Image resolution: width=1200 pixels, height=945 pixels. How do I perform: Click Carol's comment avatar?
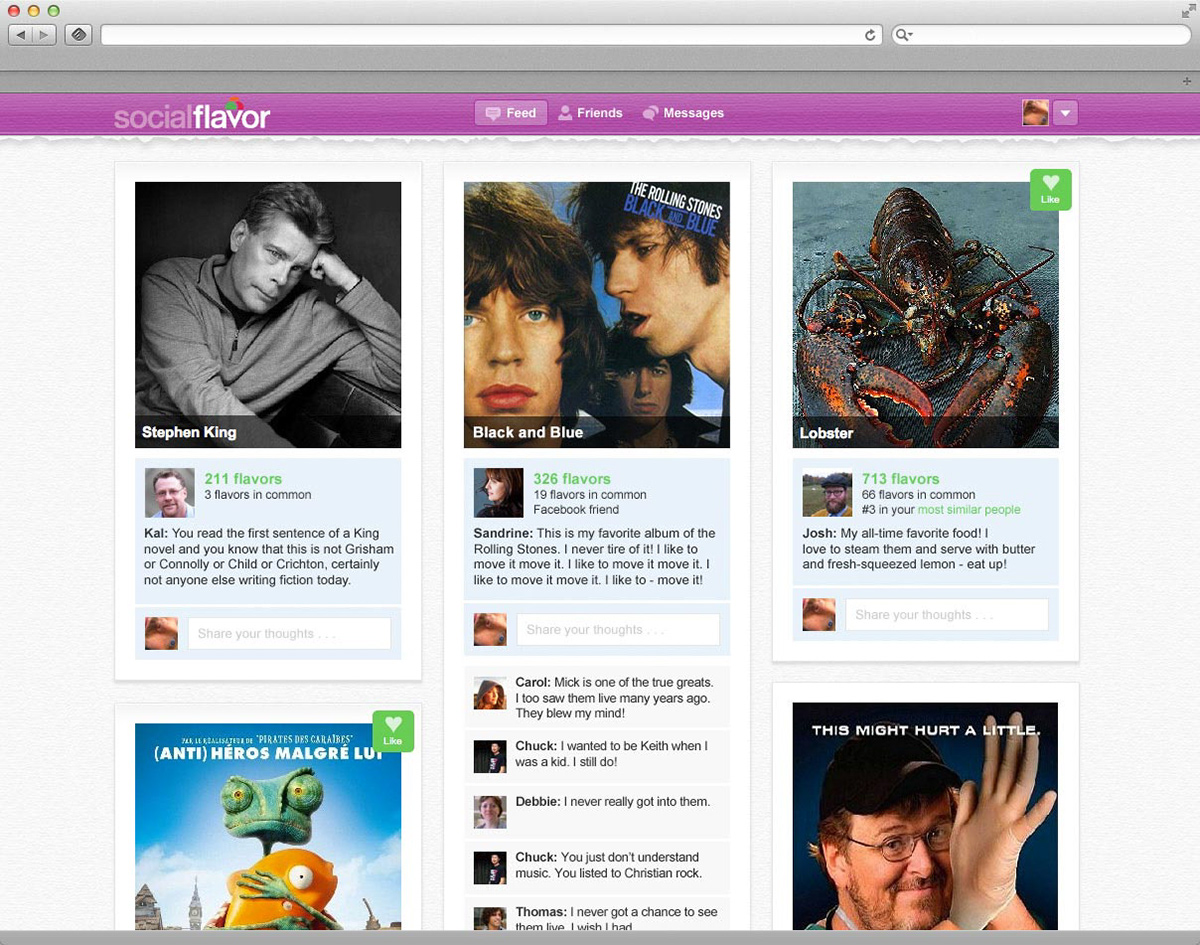490,693
